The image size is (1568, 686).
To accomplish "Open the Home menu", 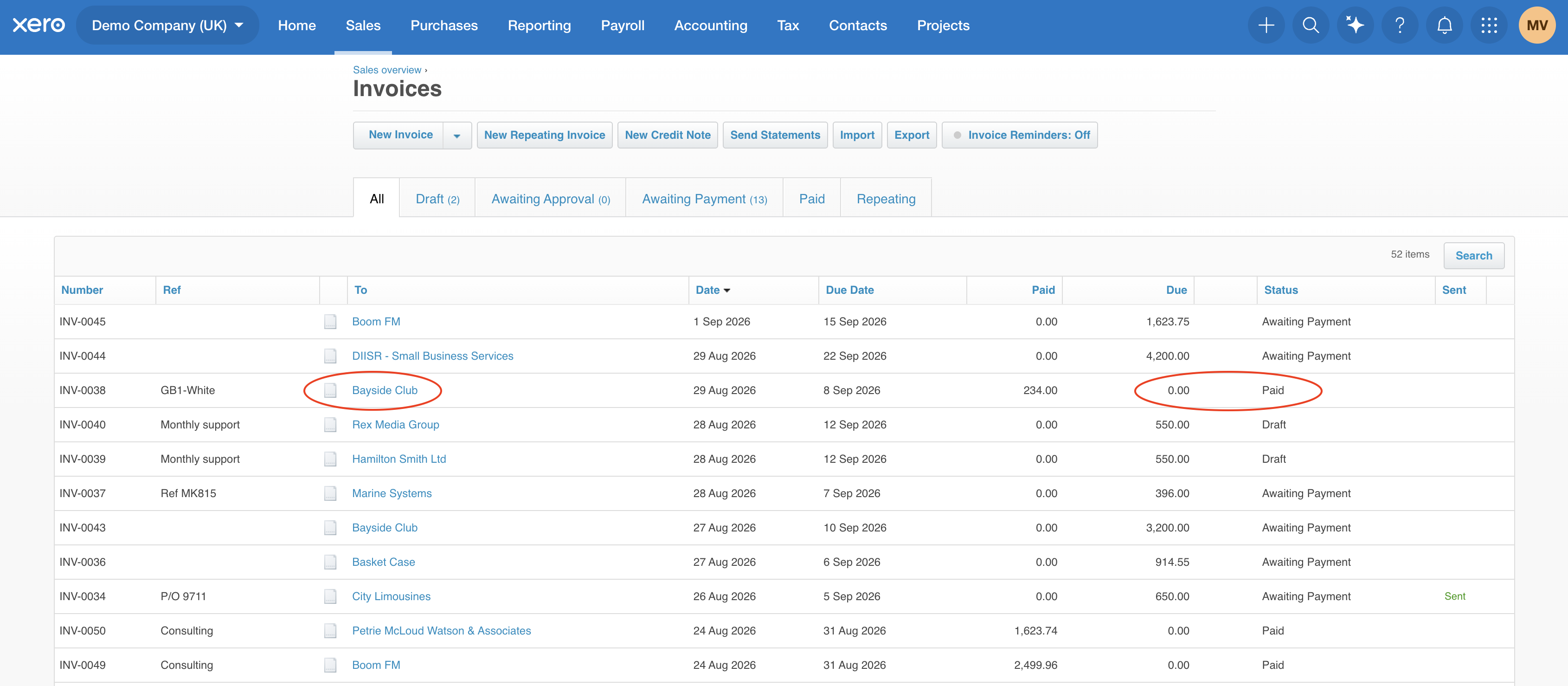I will click(297, 25).
